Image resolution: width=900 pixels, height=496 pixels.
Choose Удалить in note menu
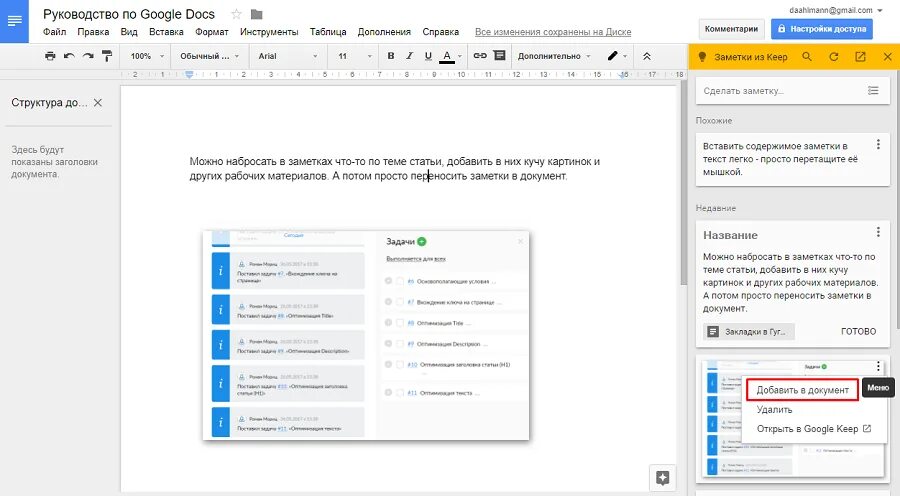click(x=774, y=409)
